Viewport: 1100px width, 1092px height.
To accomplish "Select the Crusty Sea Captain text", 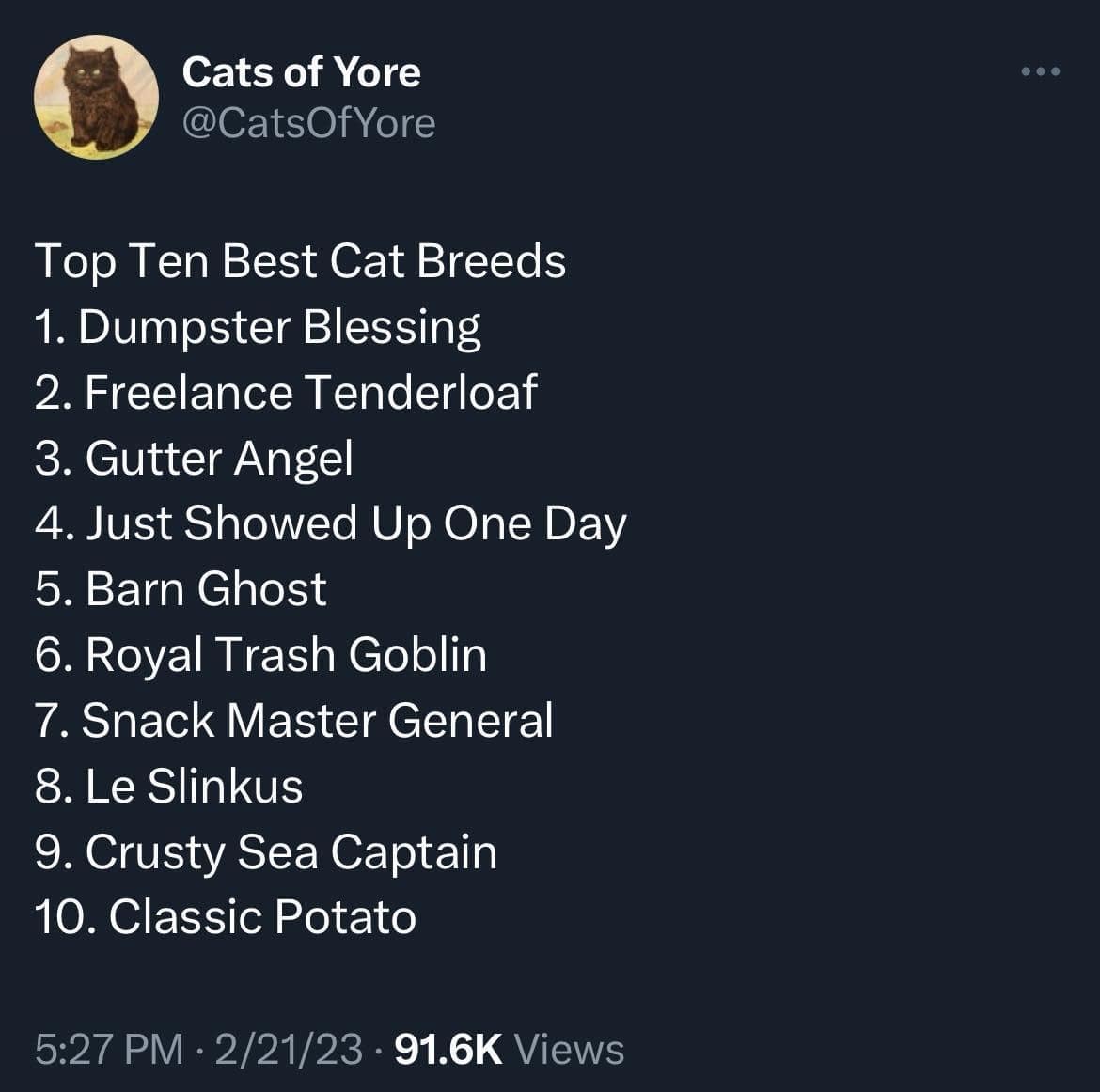I will tap(267, 853).
